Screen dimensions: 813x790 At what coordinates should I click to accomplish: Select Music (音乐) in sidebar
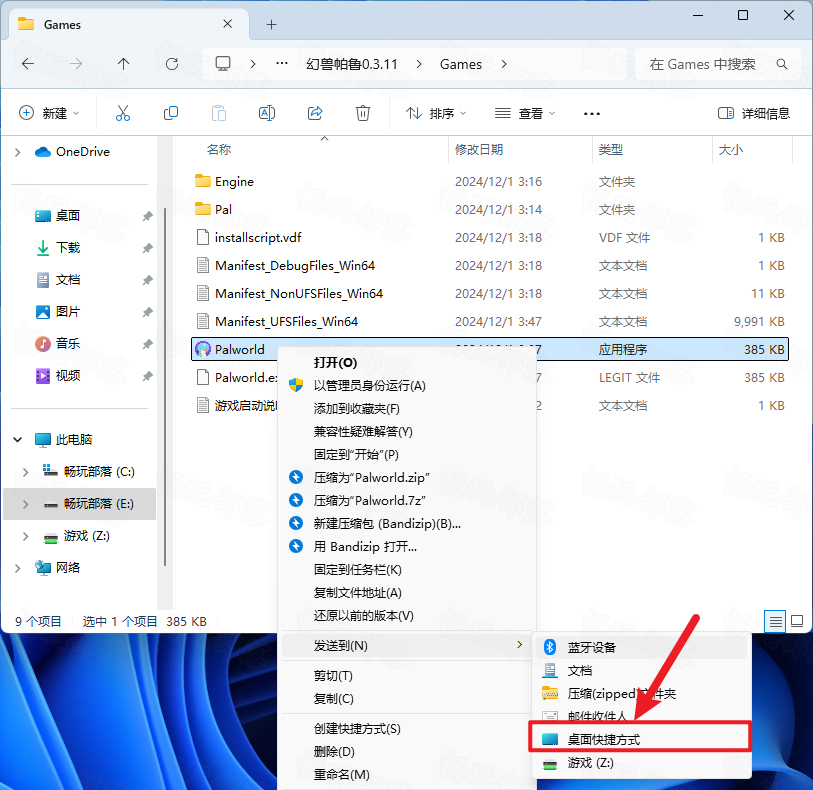coord(67,344)
